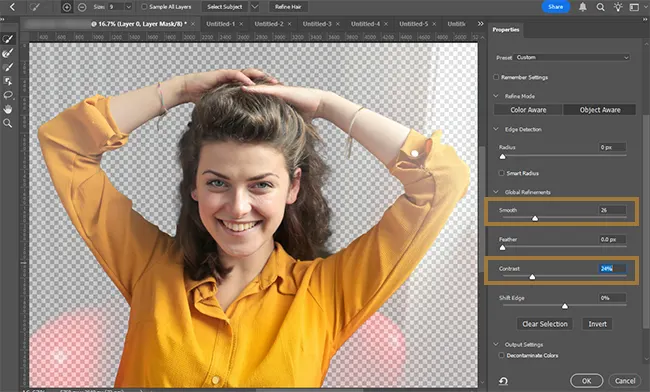Collapse the Output Settings section
This screenshot has height=392, width=650.
(x=496, y=344)
